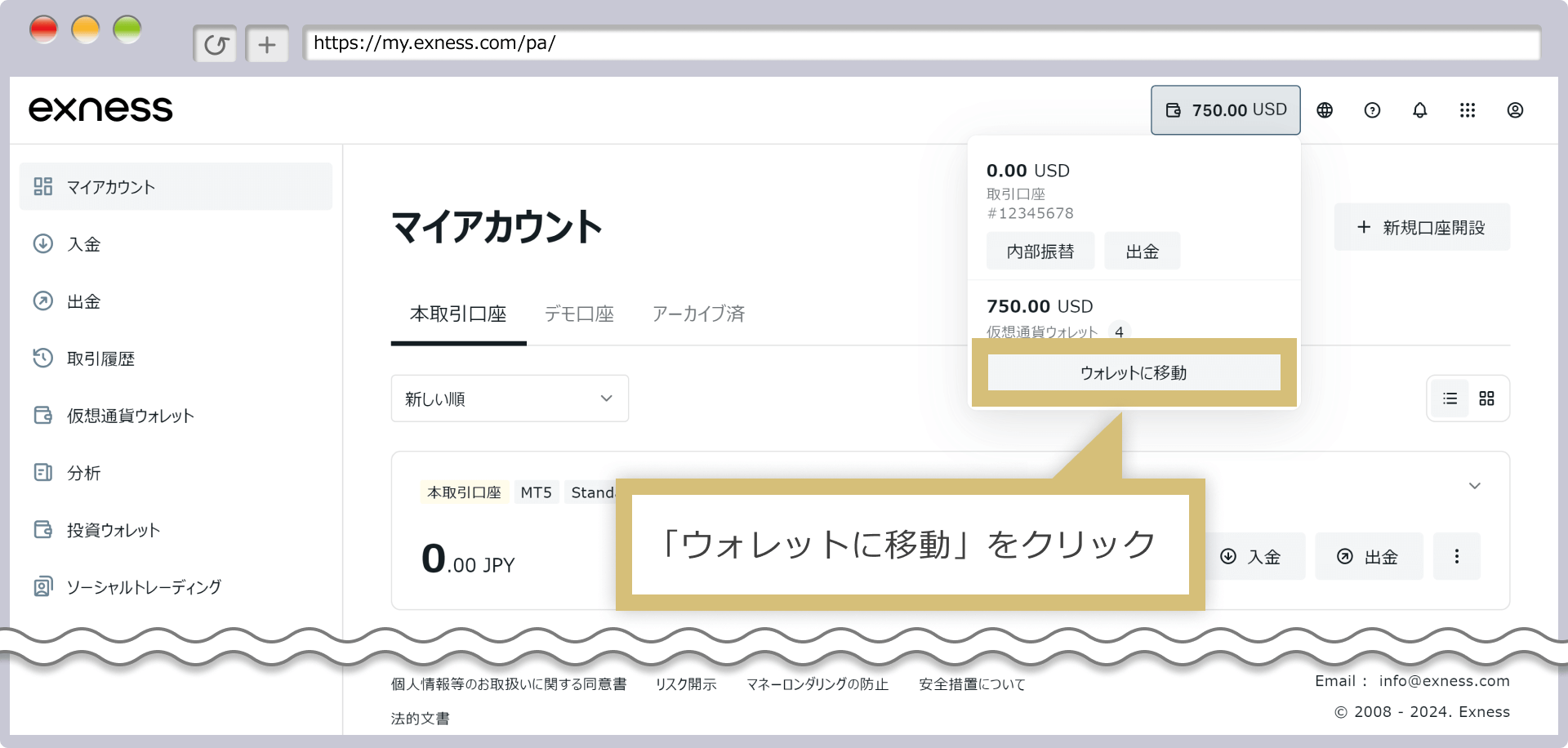Click the ソーシャルトレーディング sidebar icon
The image size is (1568, 748).
(x=43, y=586)
